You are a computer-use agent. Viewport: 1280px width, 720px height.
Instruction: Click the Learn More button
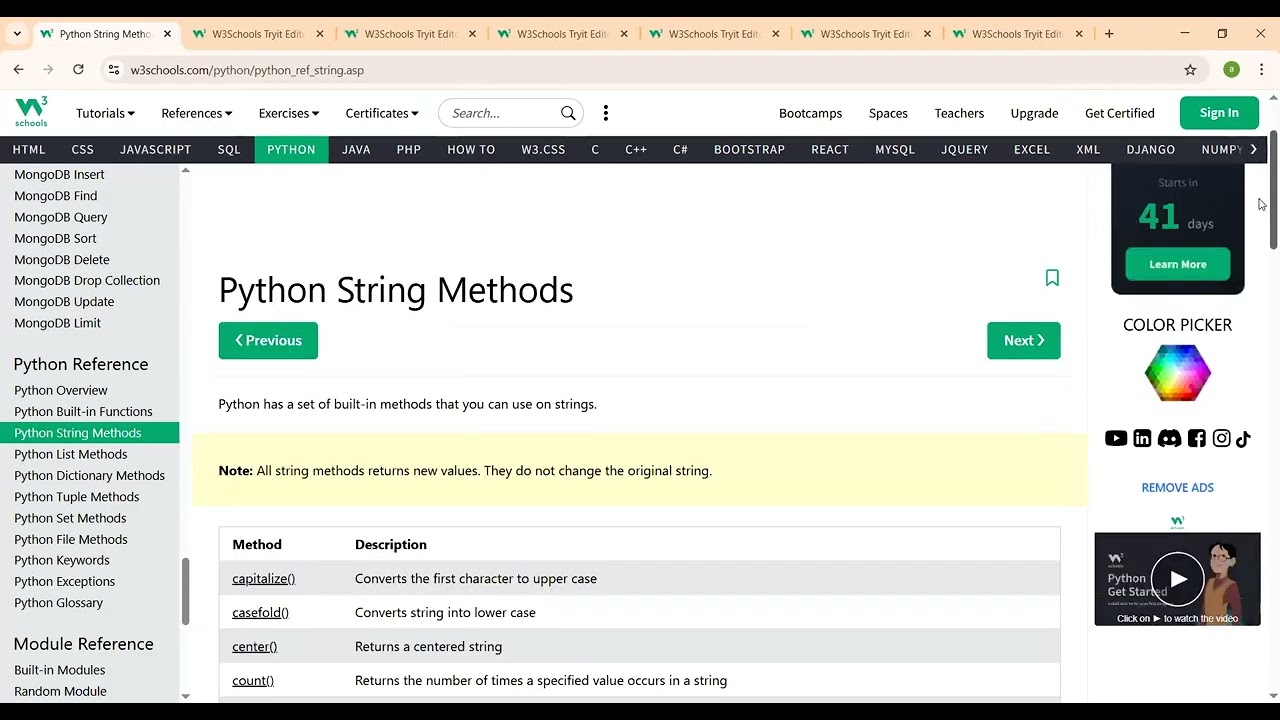(x=1178, y=264)
